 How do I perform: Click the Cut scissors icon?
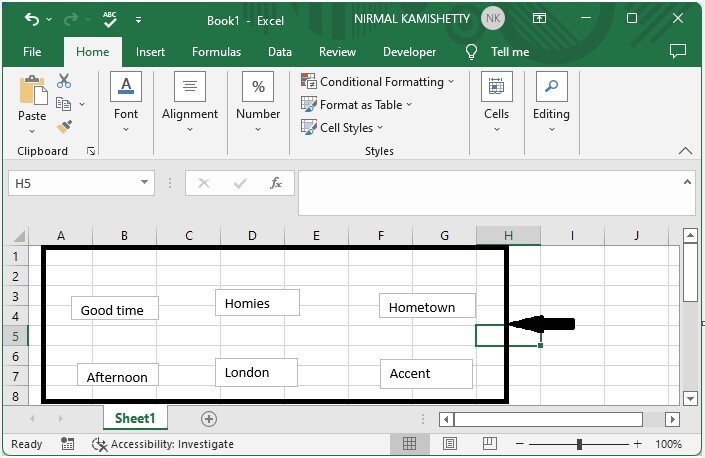point(65,81)
